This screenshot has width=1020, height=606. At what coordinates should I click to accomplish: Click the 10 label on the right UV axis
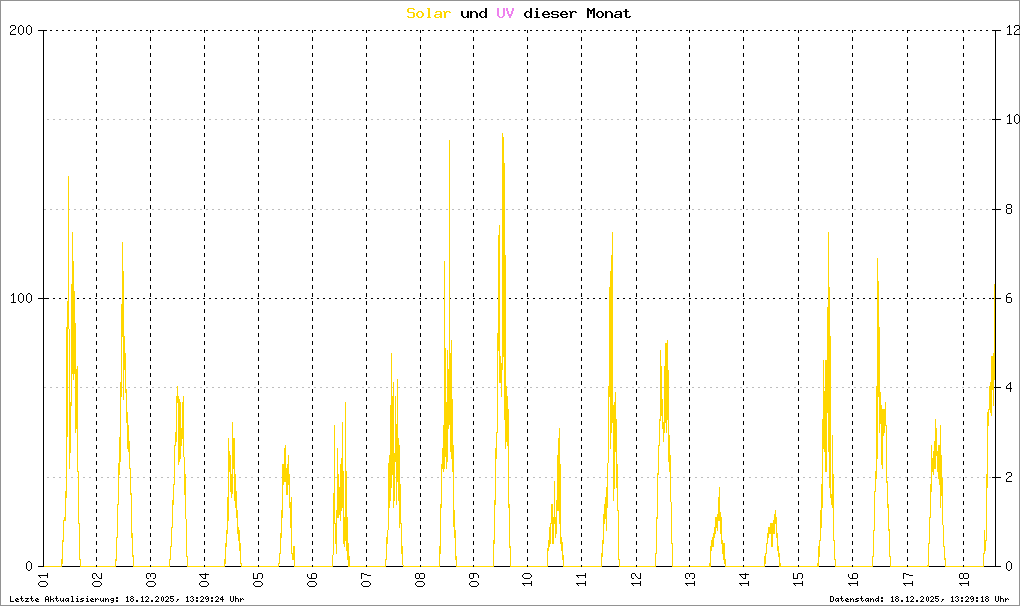[1011, 120]
